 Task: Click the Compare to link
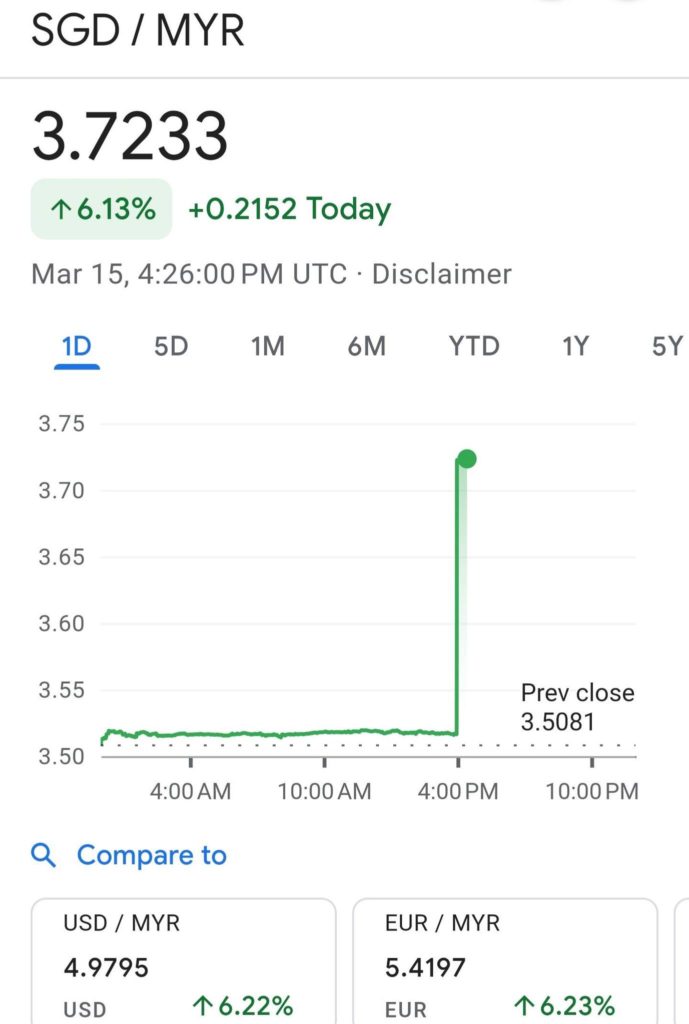[x=151, y=855]
